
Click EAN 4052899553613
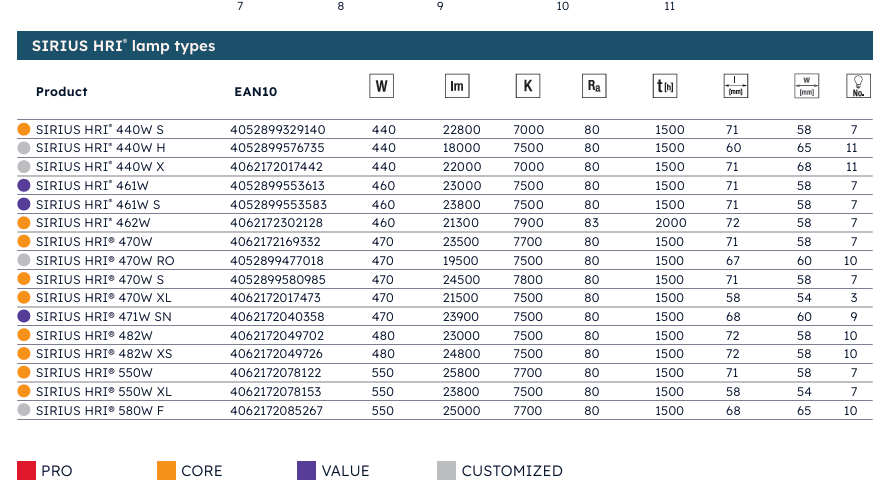point(277,186)
